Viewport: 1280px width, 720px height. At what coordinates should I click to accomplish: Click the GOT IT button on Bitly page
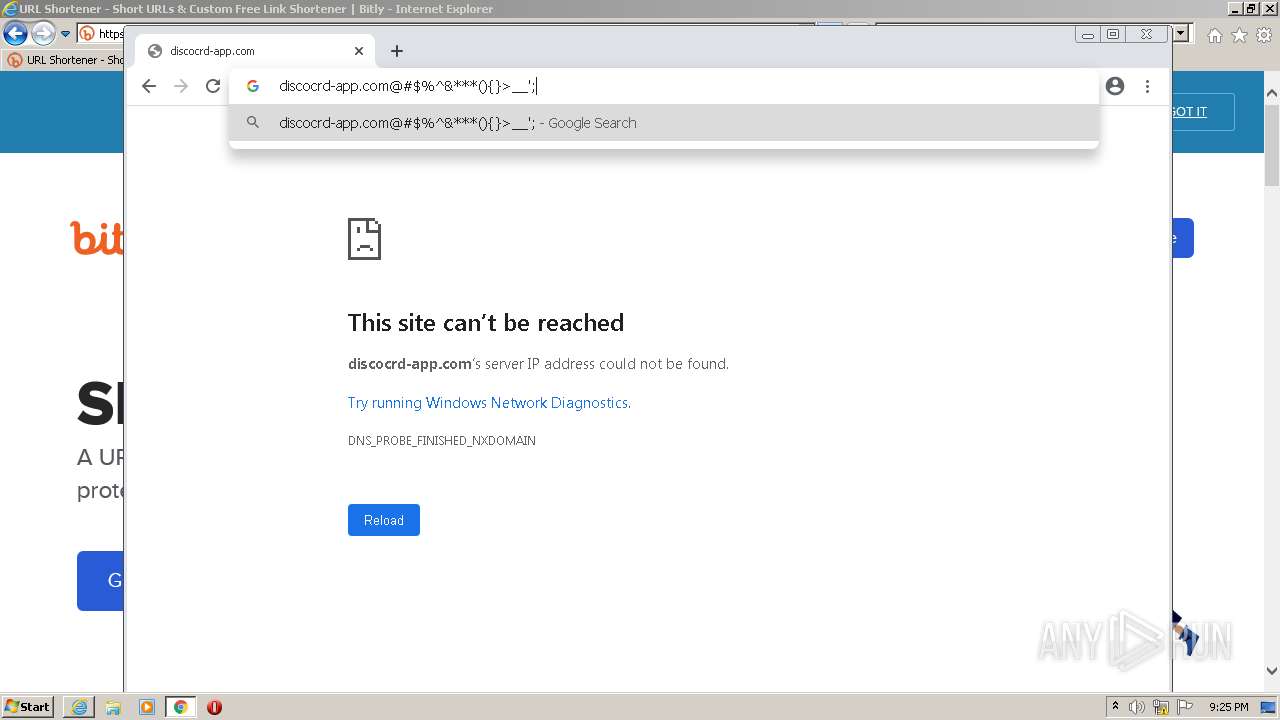(x=1203, y=112)
